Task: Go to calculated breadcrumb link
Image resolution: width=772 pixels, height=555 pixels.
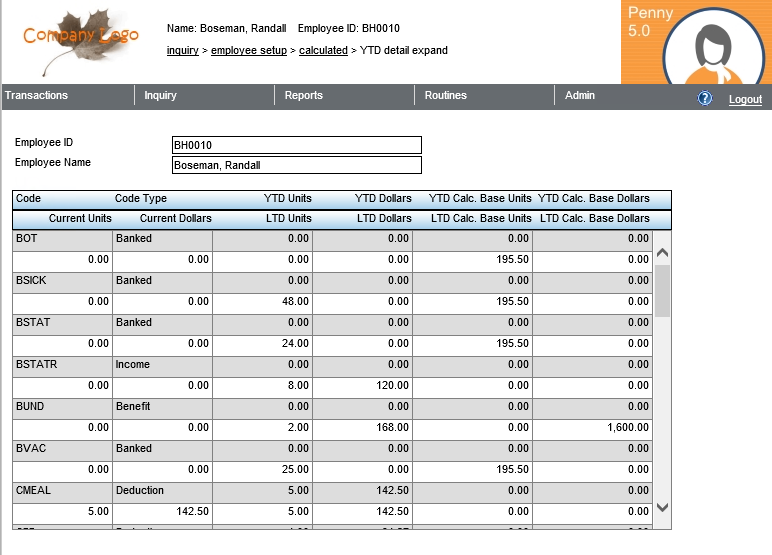Action: [x=323, y=50]
